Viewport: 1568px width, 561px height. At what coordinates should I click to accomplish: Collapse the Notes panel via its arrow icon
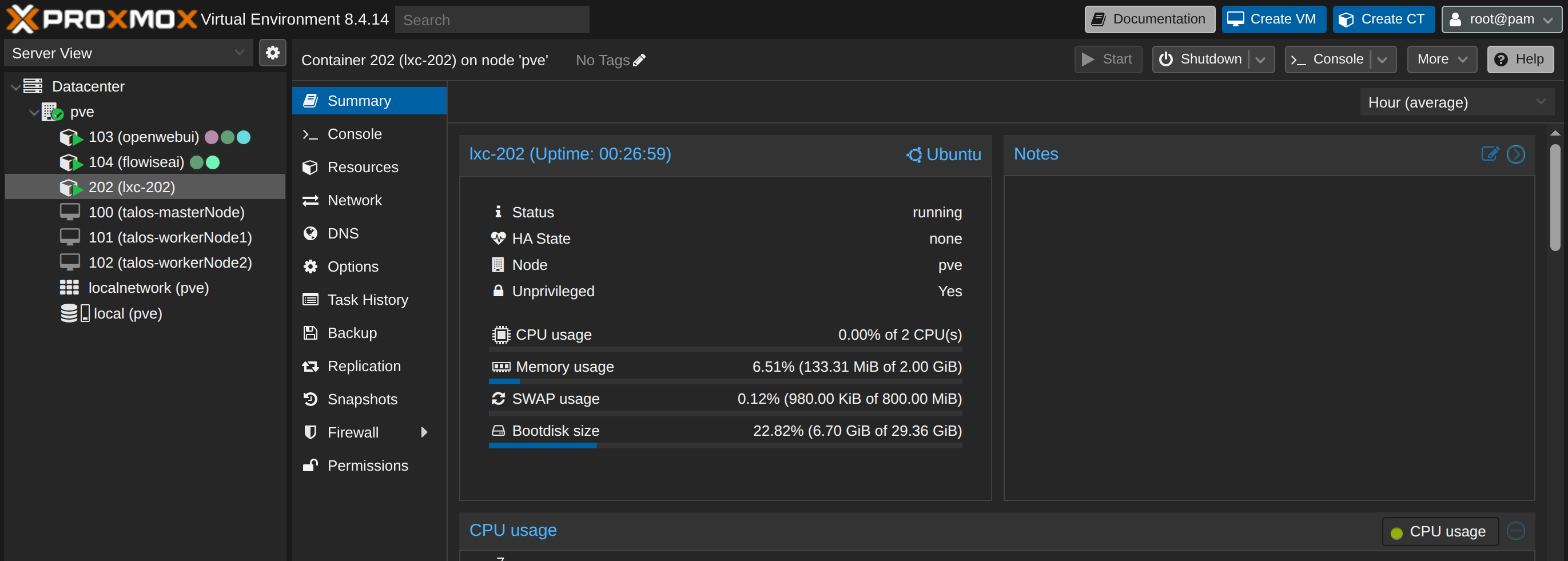point(1515,154)
